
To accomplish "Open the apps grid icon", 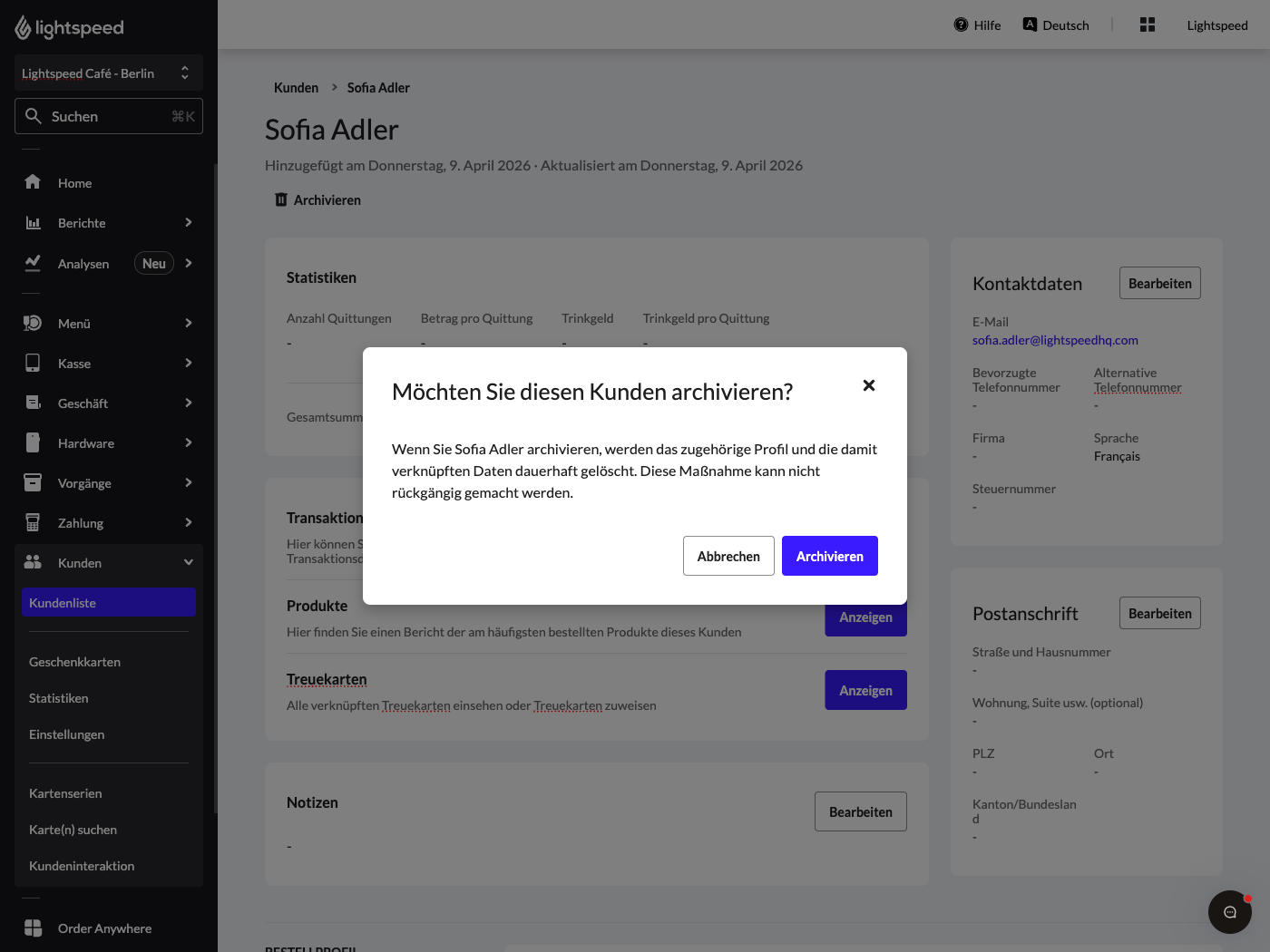I will 1148,24.
